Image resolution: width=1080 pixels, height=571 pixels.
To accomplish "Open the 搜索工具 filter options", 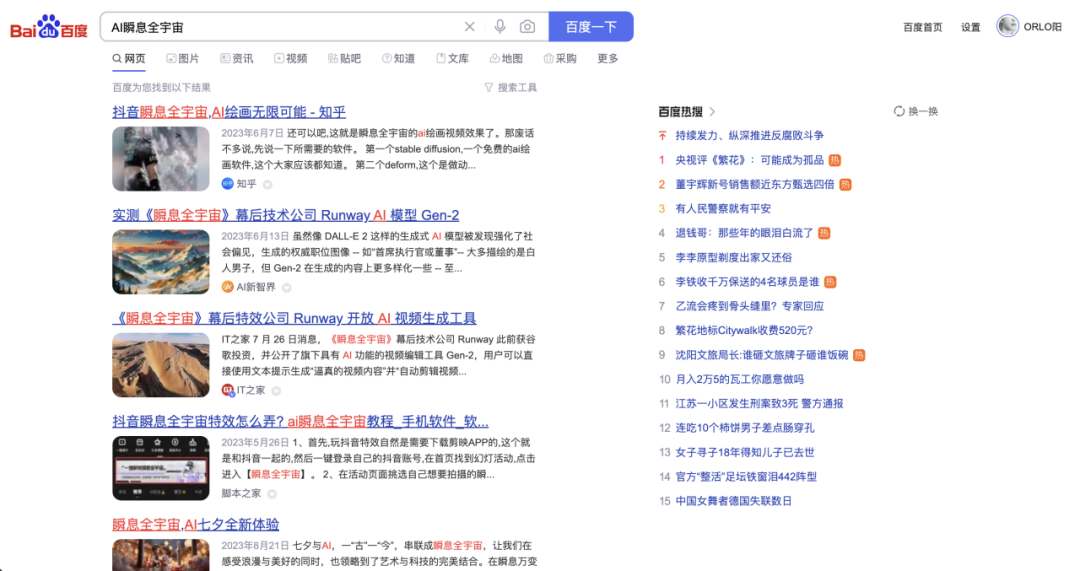I will click(x=510, y=88).
